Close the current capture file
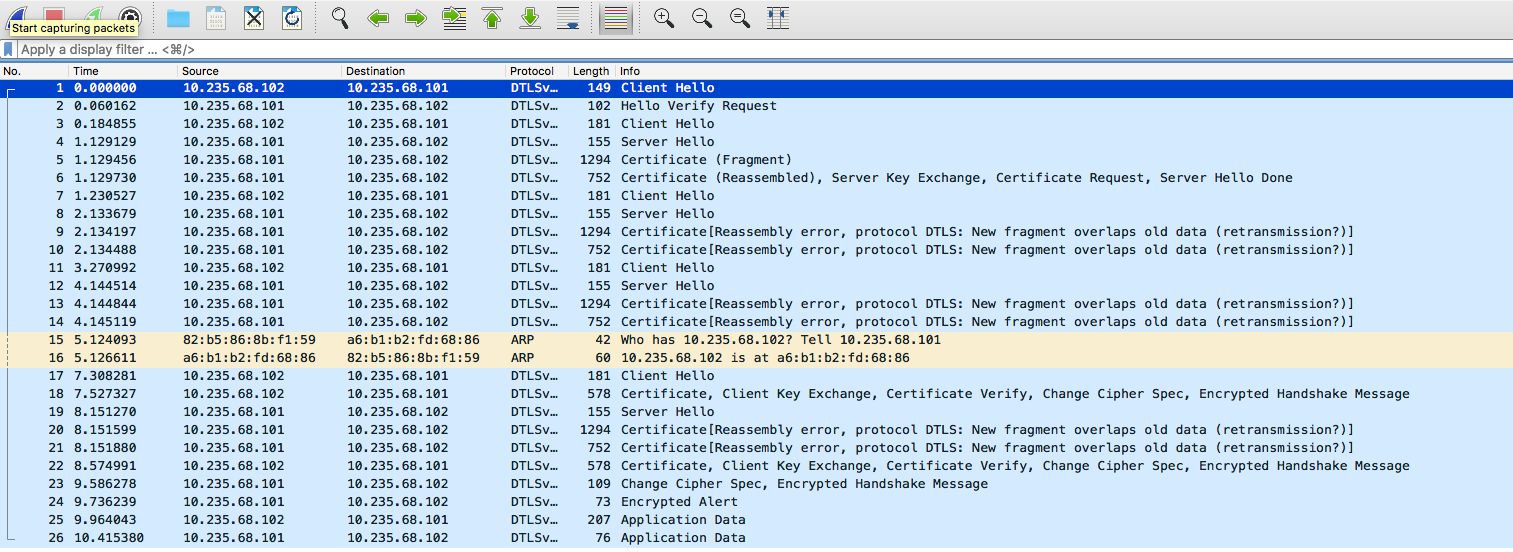 pos(254,17)
